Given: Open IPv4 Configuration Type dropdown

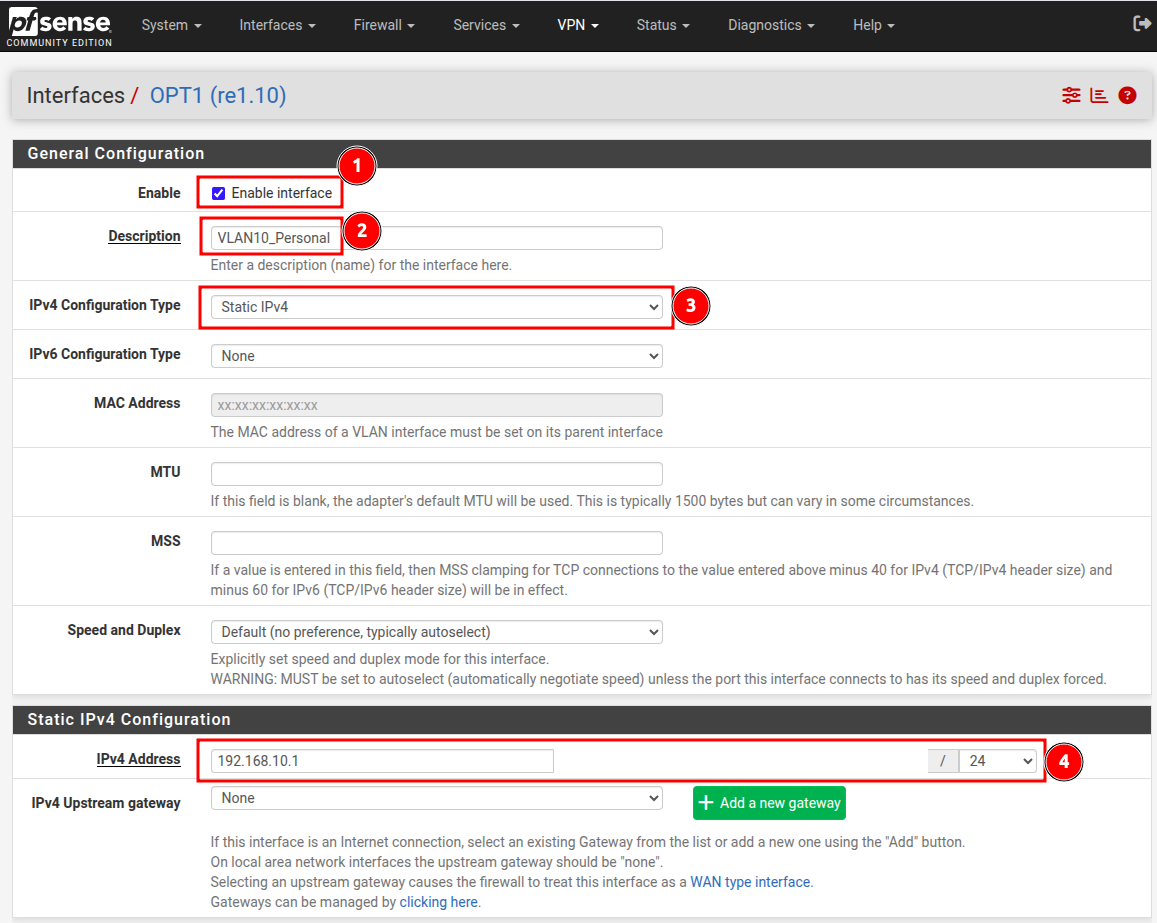Looking at the screenshot, I should point(437,307).
